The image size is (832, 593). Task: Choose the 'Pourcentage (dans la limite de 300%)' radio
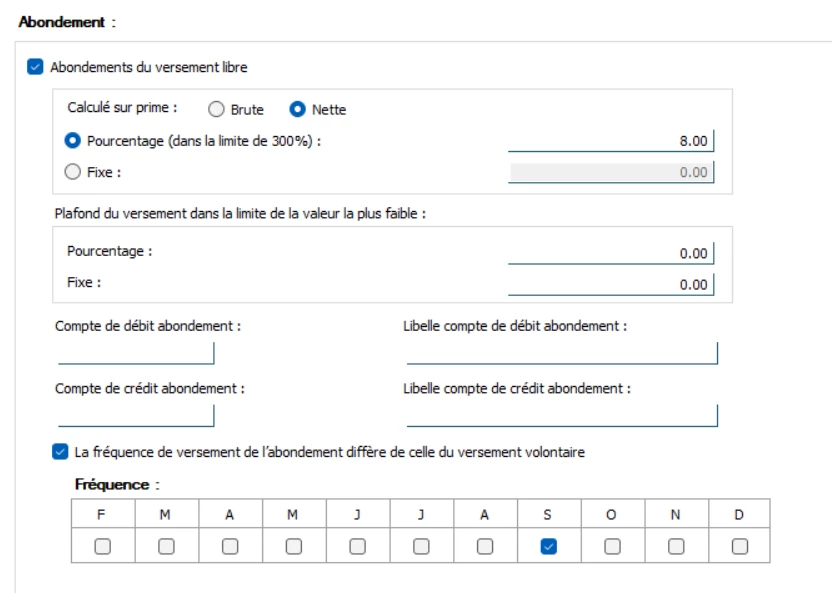(x=72, y=141)
